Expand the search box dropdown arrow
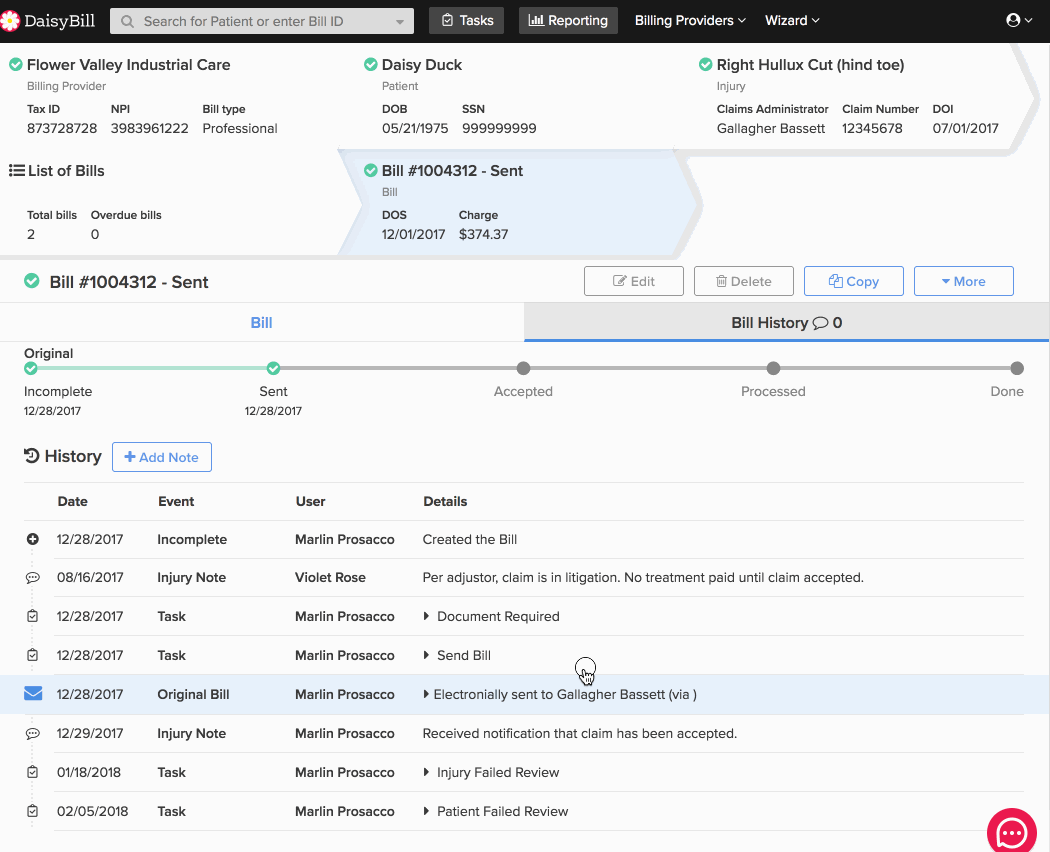The image size is (1050, 852). tap(400, 22)
